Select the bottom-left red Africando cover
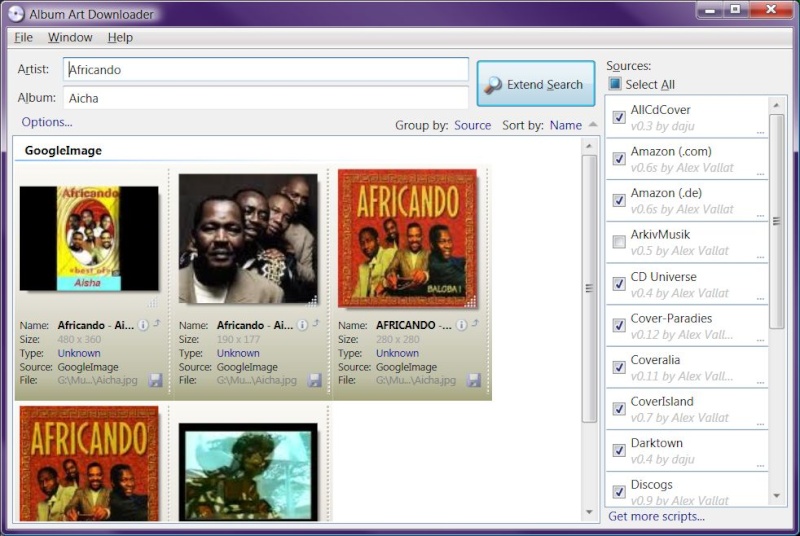 click(89, 464)
